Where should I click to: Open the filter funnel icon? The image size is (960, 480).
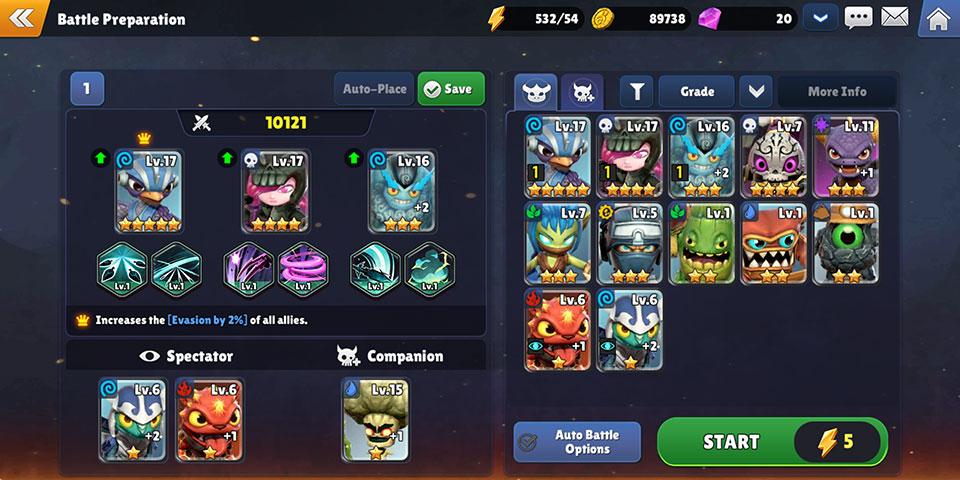[637, 92]
